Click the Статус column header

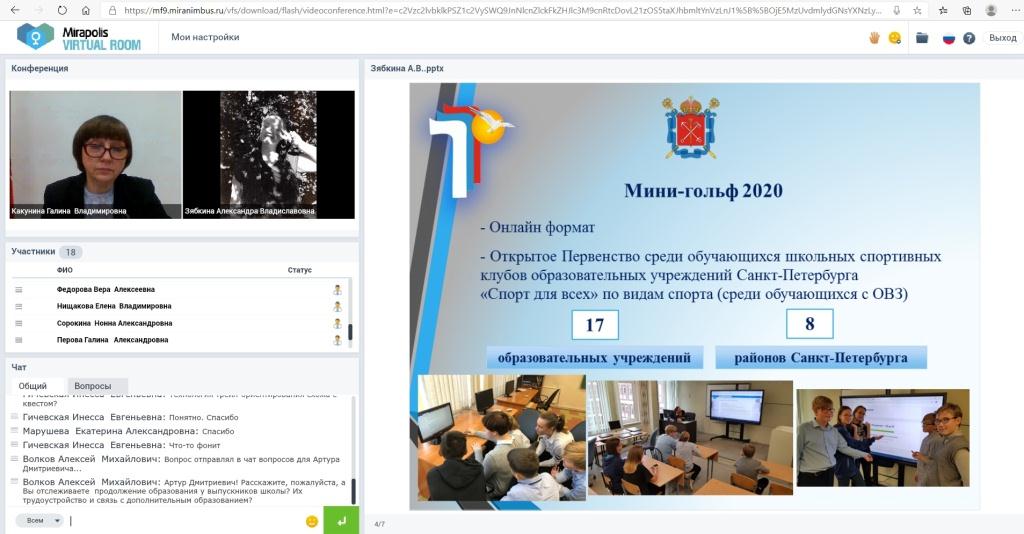300,270
